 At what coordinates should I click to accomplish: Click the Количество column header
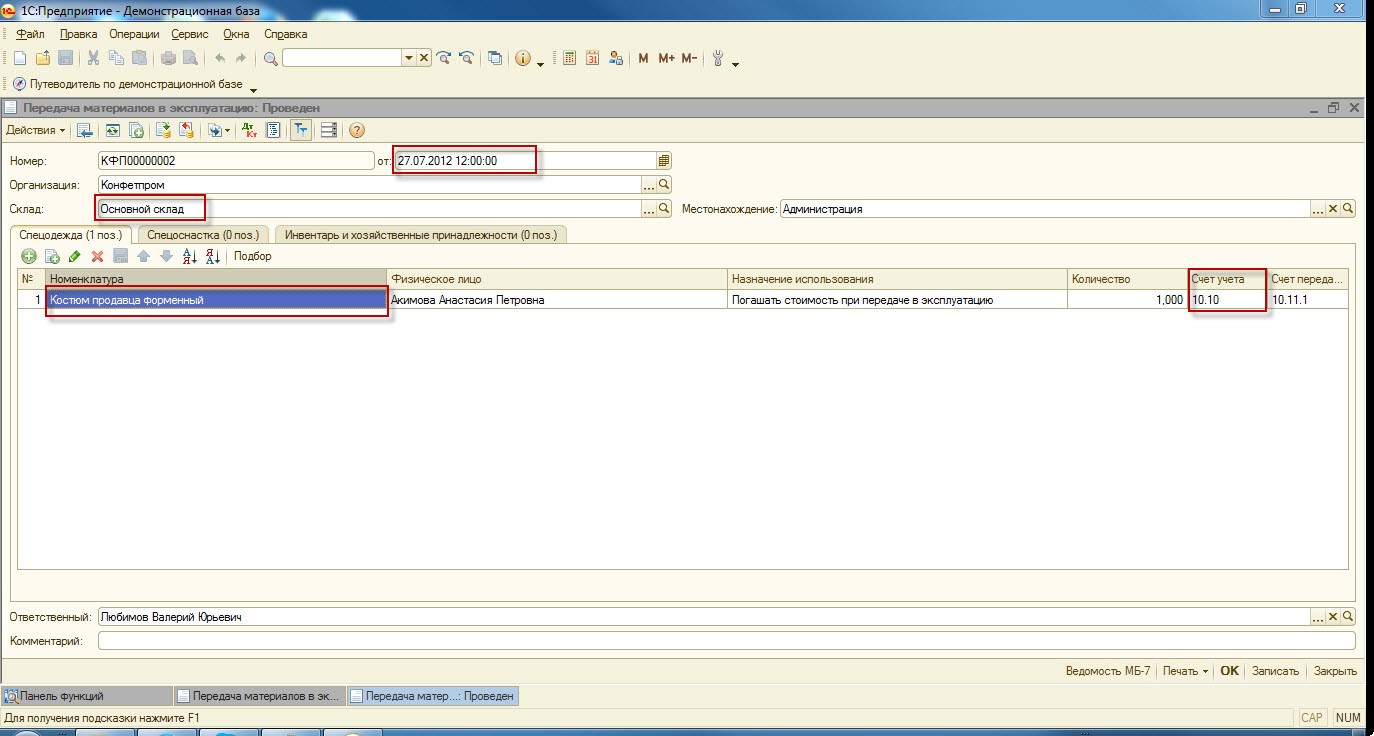click(x=1127, y=279)
